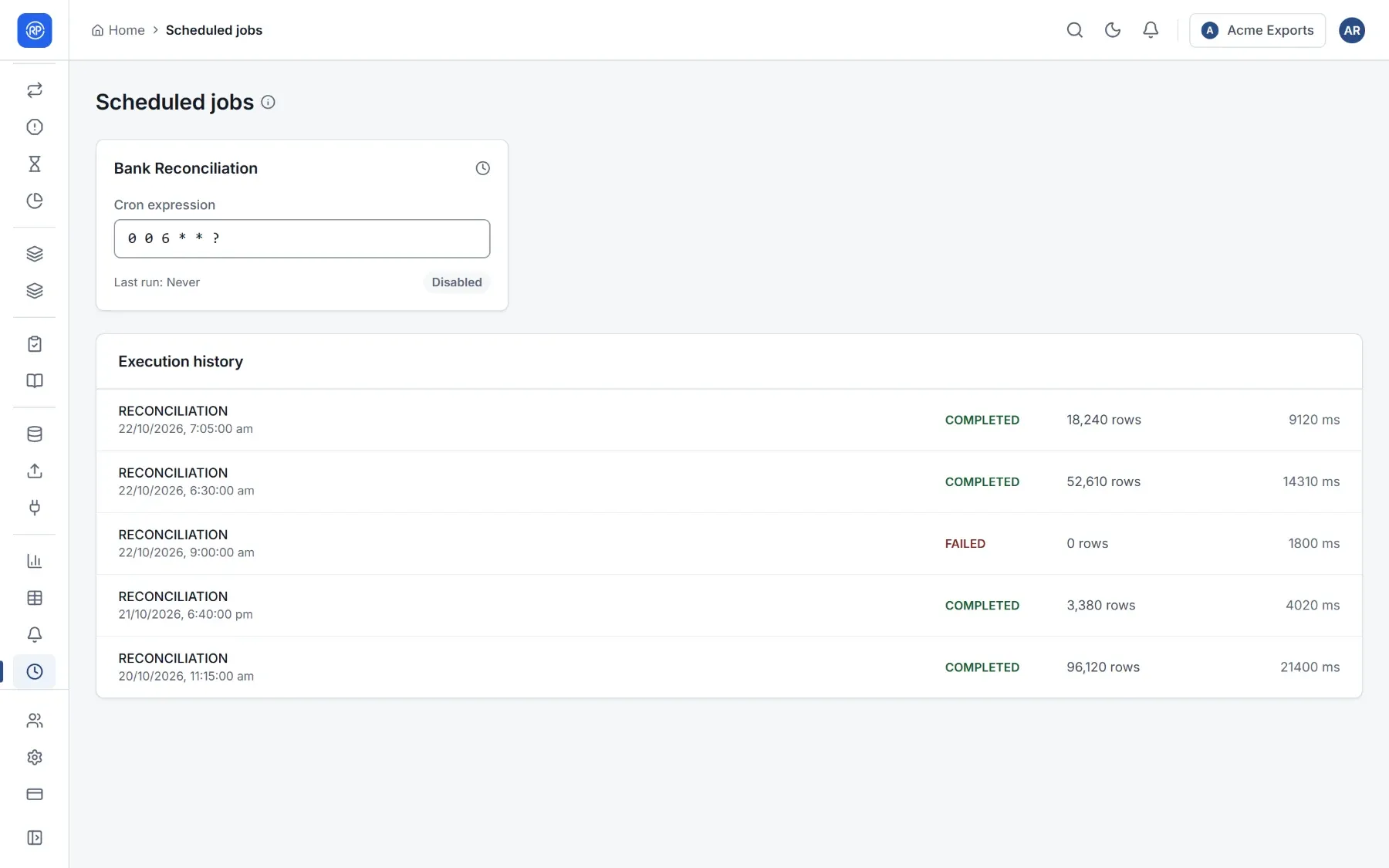Viewport: 1389px width, 868px height.
Task: Go to Home via the breadcrumb
Action: tap(118, 30)
